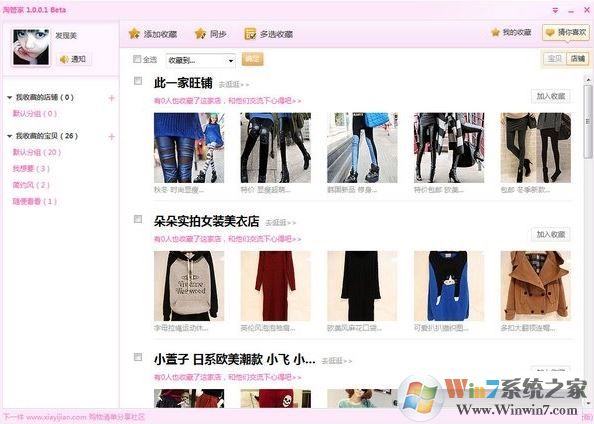Collapse the 我收藏的店铺 tree section

(x=9, y=98)
